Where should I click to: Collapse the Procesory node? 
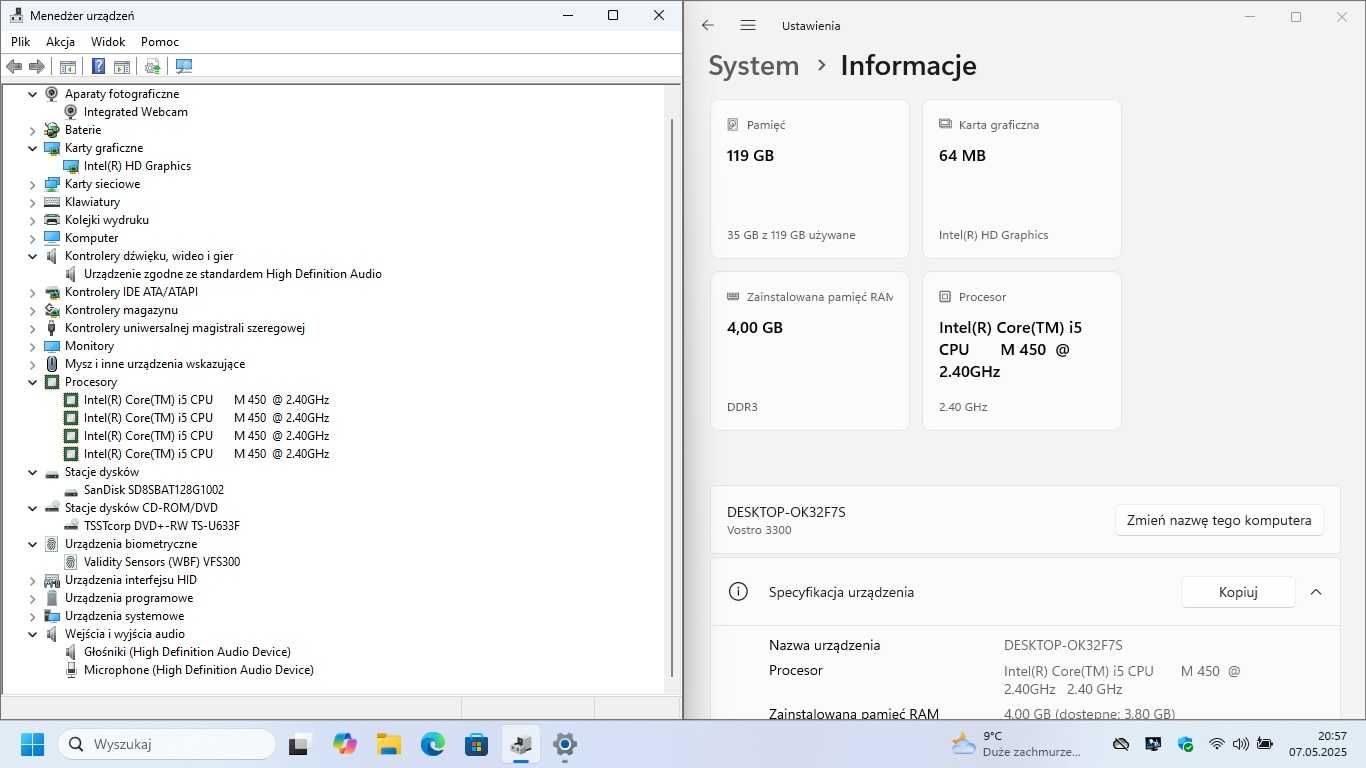coord(32,382)
